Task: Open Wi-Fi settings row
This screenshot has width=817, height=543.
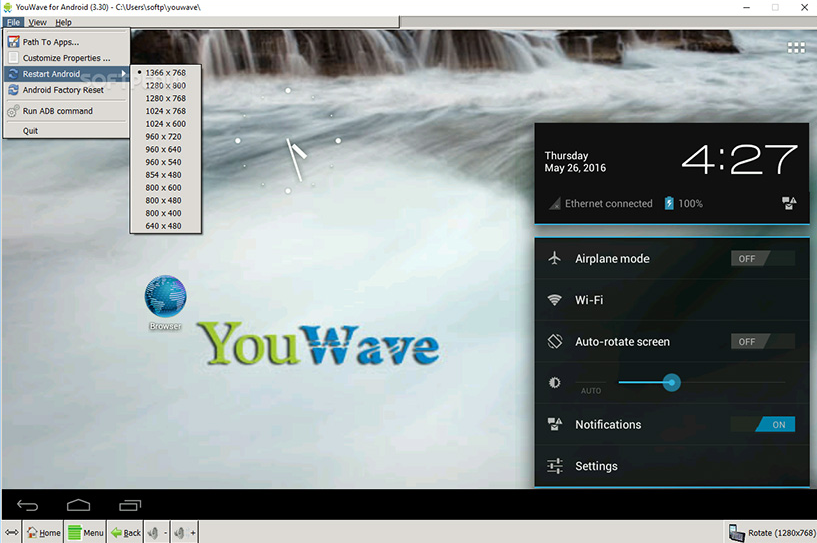Action: (672, 300)
